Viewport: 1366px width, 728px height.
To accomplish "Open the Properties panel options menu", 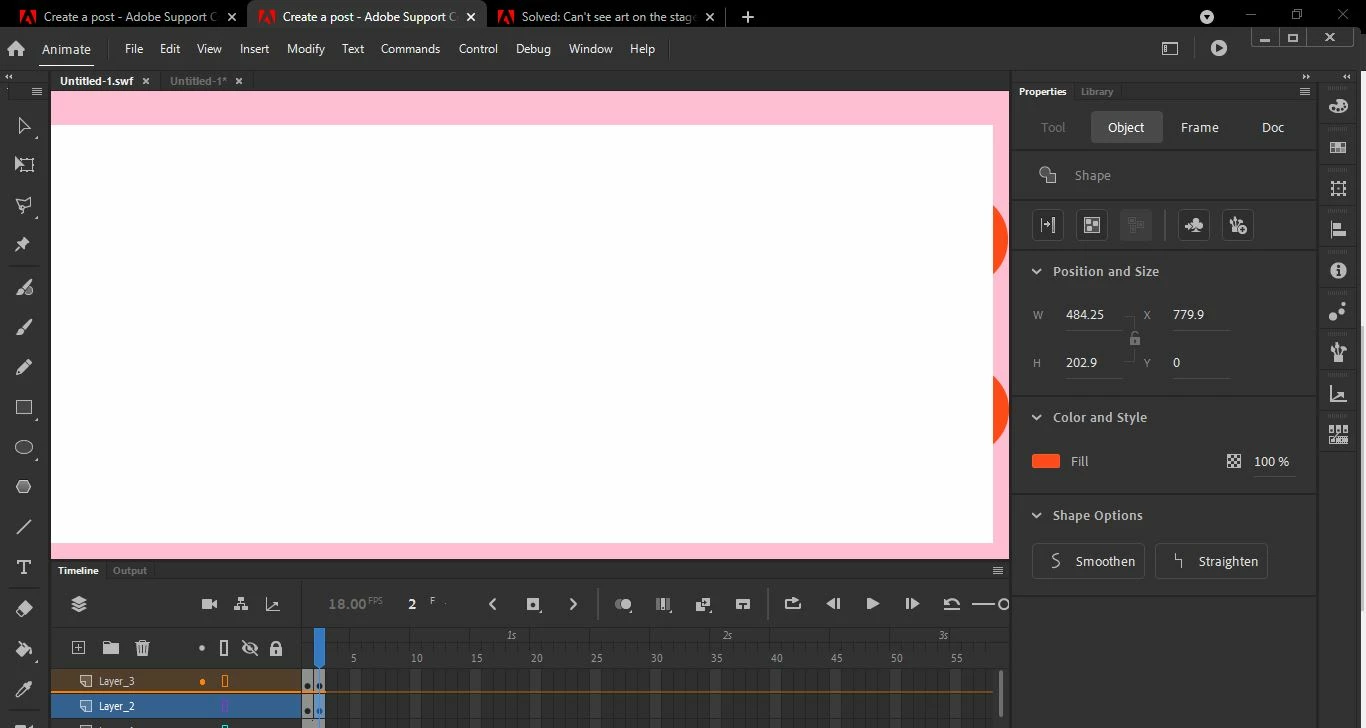I will 1304,91.
